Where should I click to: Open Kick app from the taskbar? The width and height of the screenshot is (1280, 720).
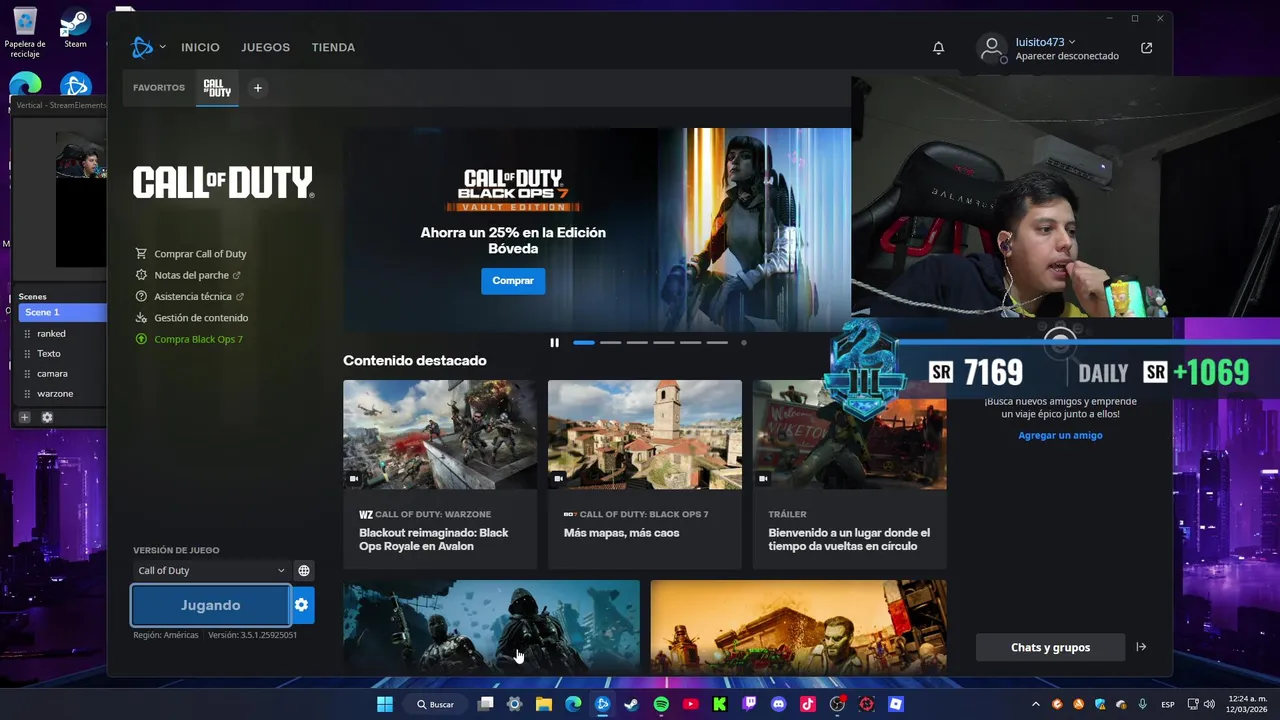[720, 704]
